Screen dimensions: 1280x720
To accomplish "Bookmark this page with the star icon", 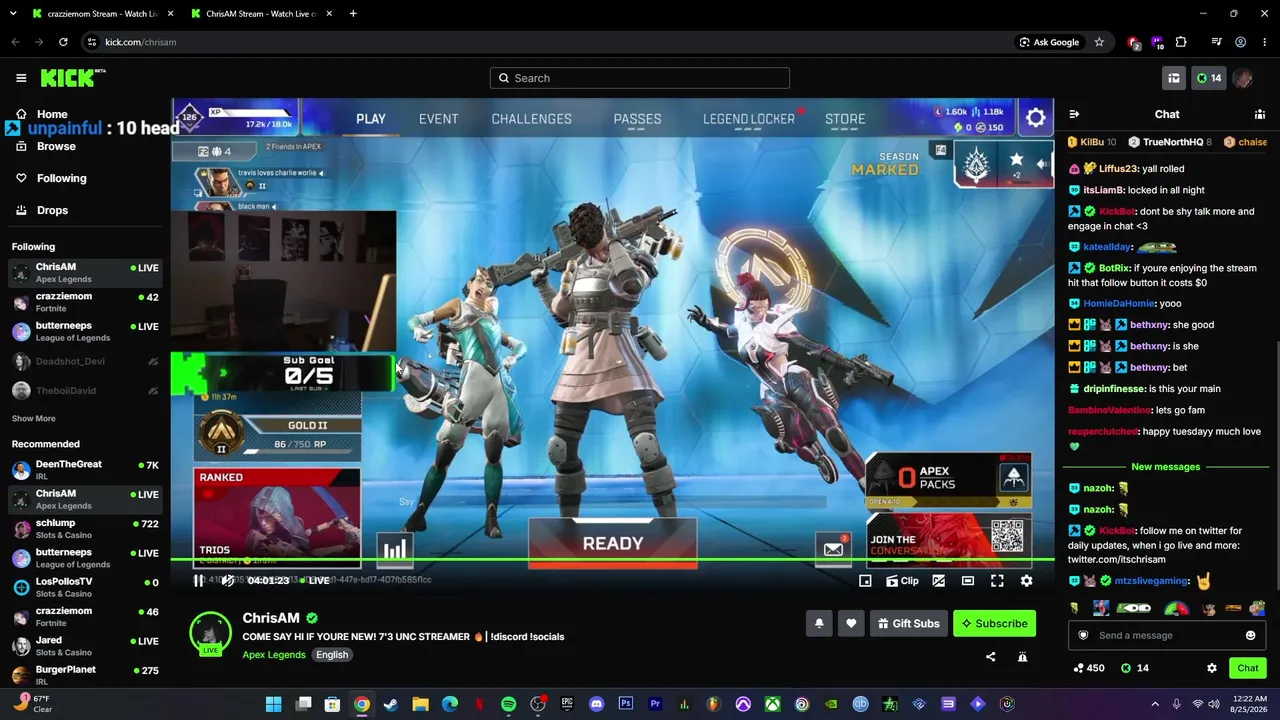I will tap(1099, 42).
